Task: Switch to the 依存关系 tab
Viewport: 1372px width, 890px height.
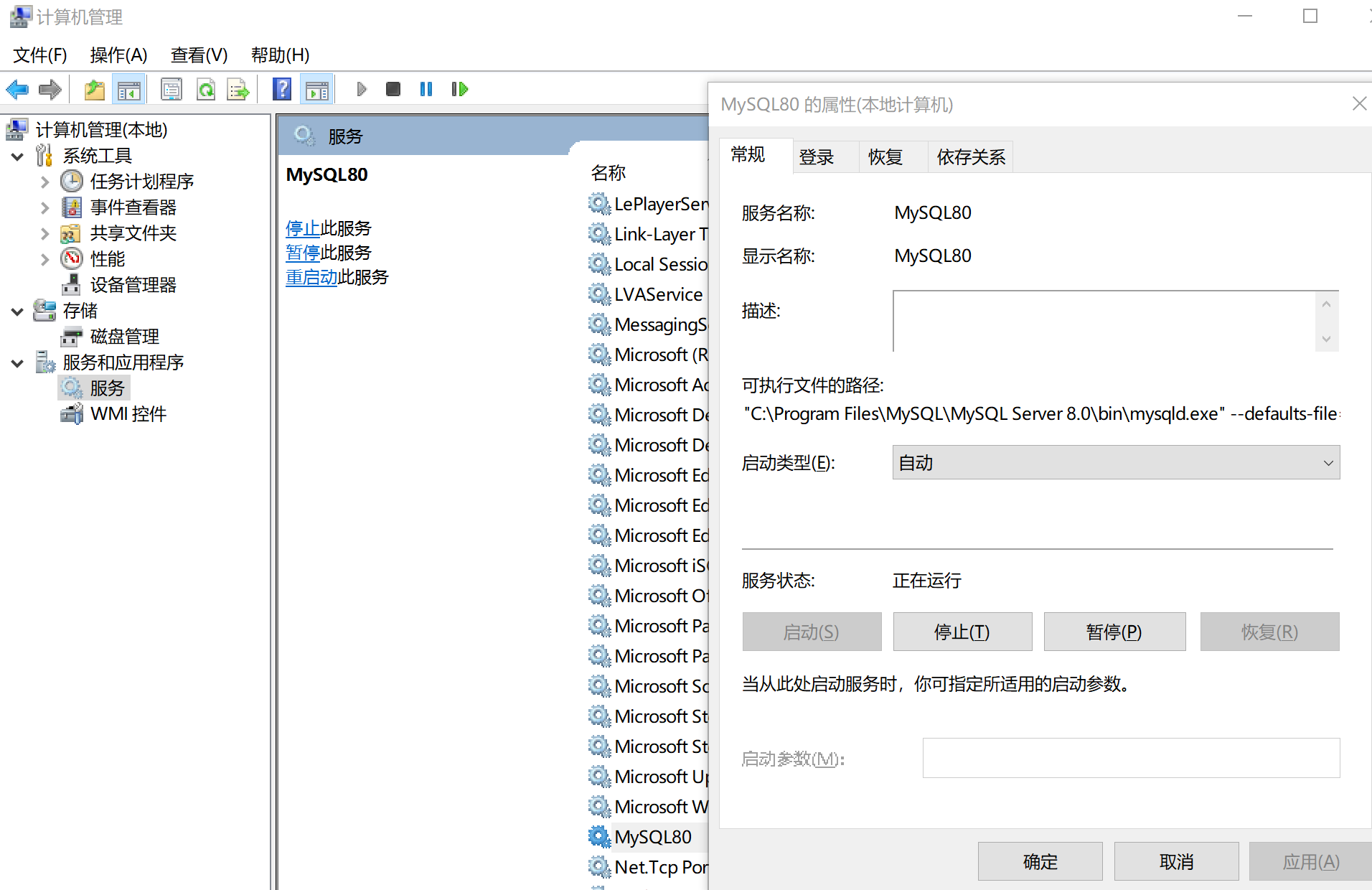Action: pos(970,157)
